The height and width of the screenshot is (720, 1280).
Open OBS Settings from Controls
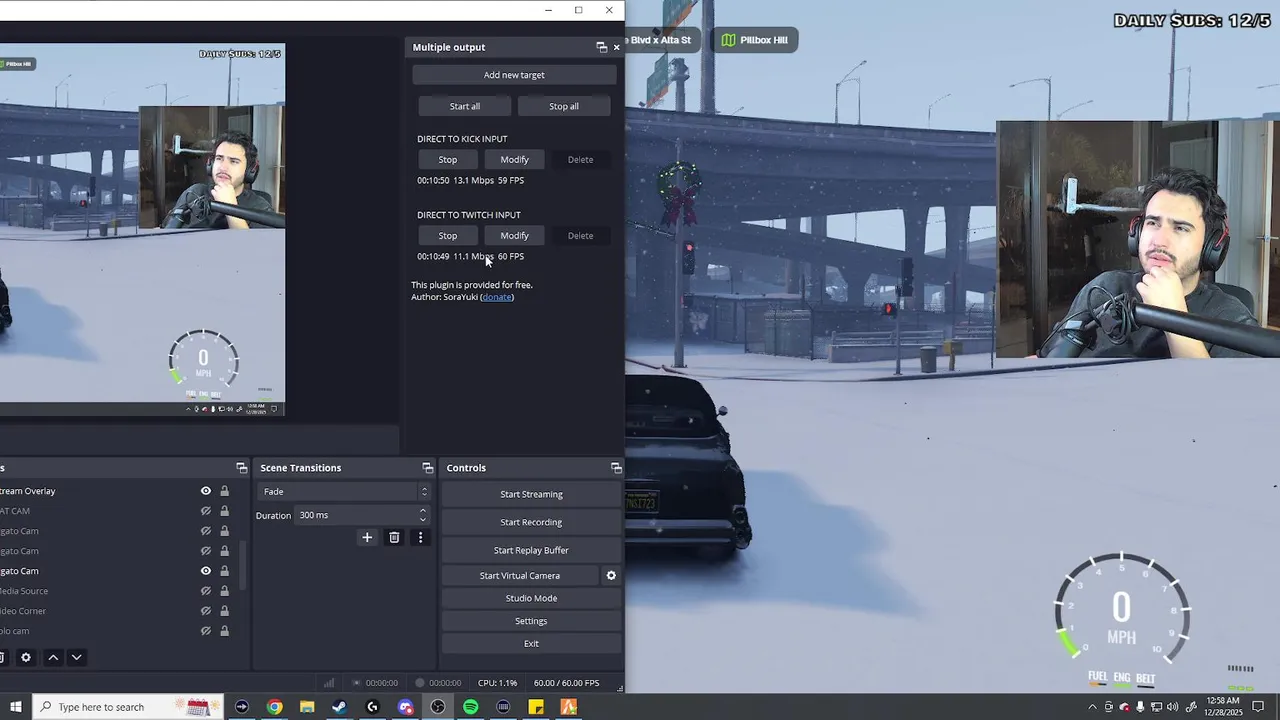531,621
